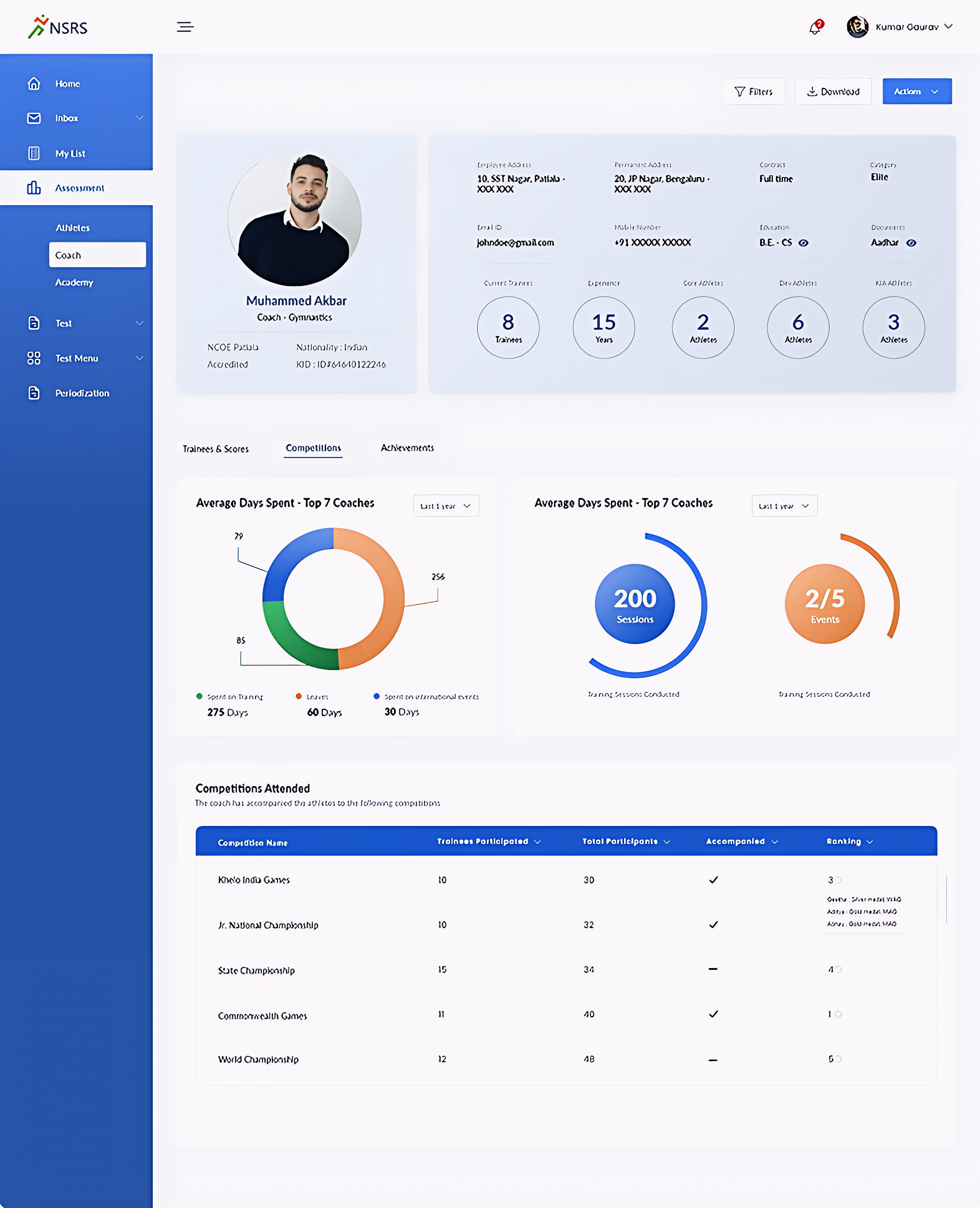Click the hamburger menu icon
The image size is (980, 1208).
185,27
